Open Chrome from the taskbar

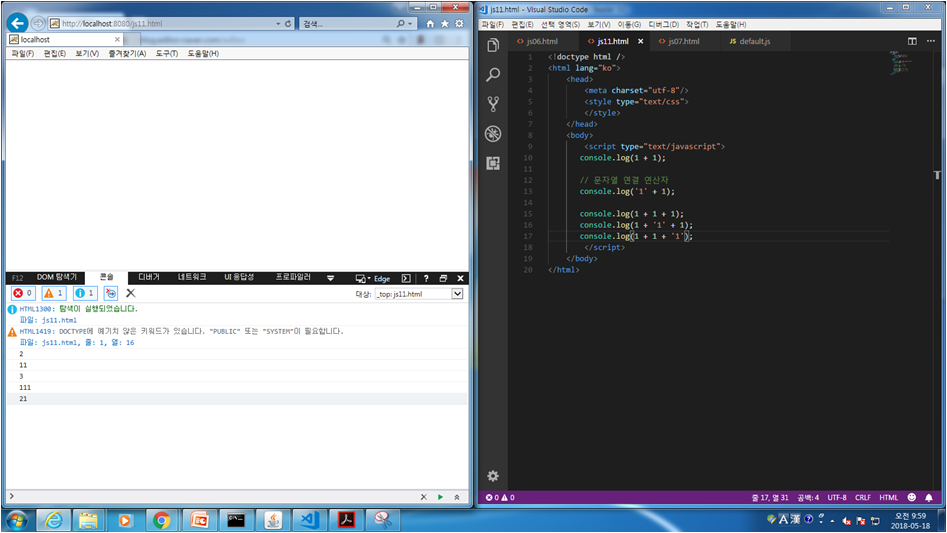pos(161,520)
